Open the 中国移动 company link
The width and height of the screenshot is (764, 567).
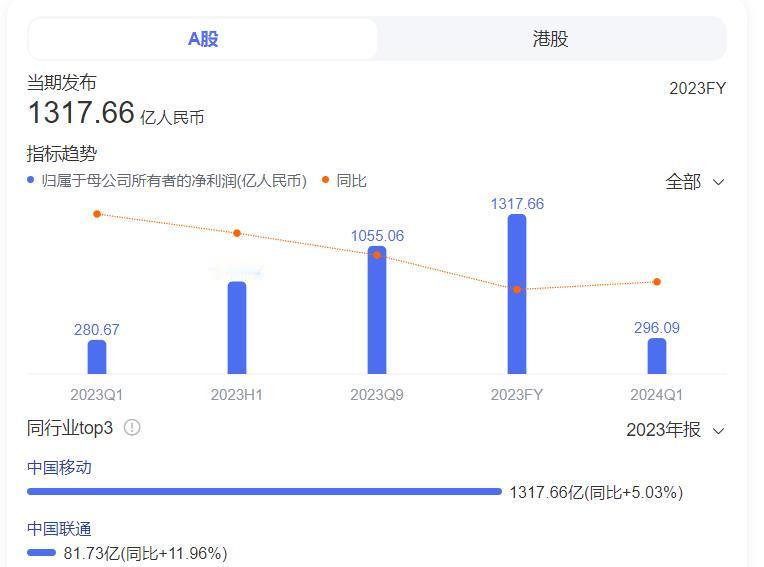pos(59,468)
